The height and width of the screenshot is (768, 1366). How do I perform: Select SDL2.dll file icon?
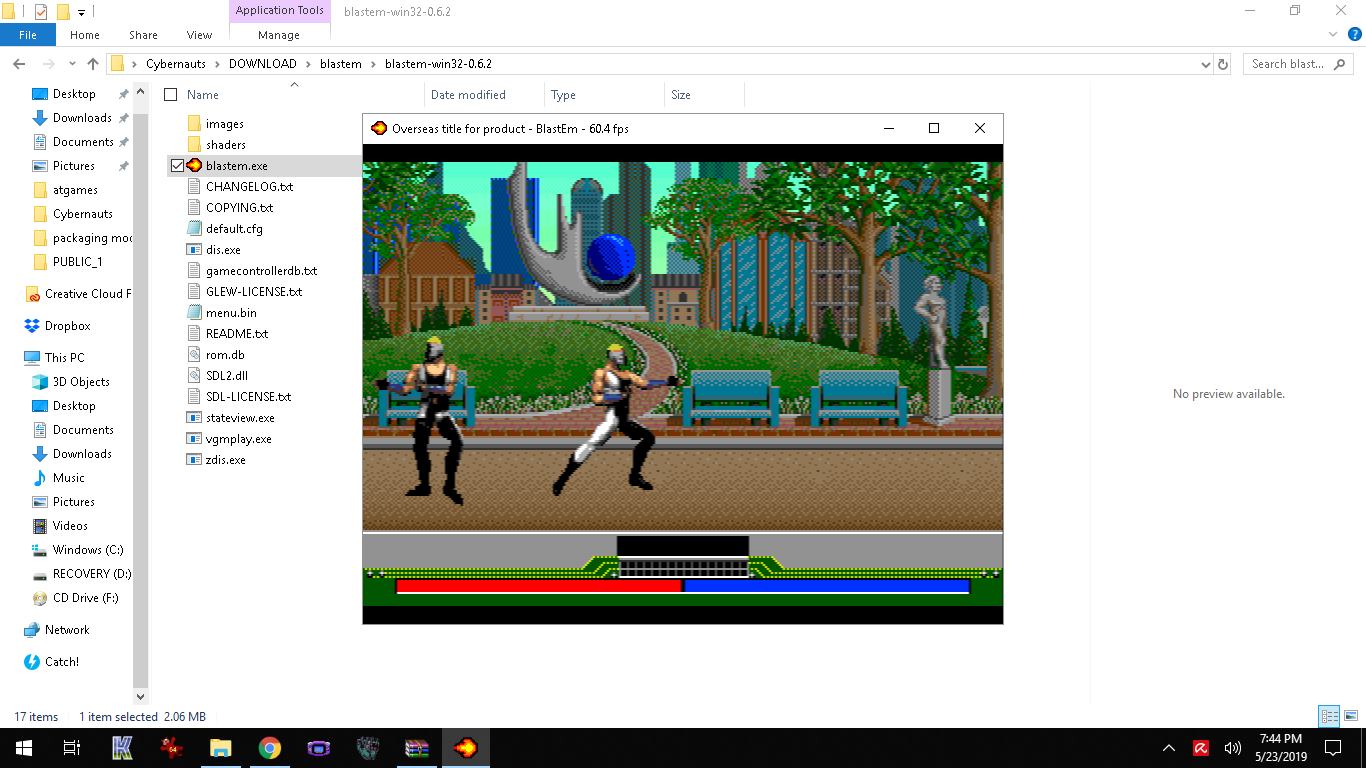point(194,376)
